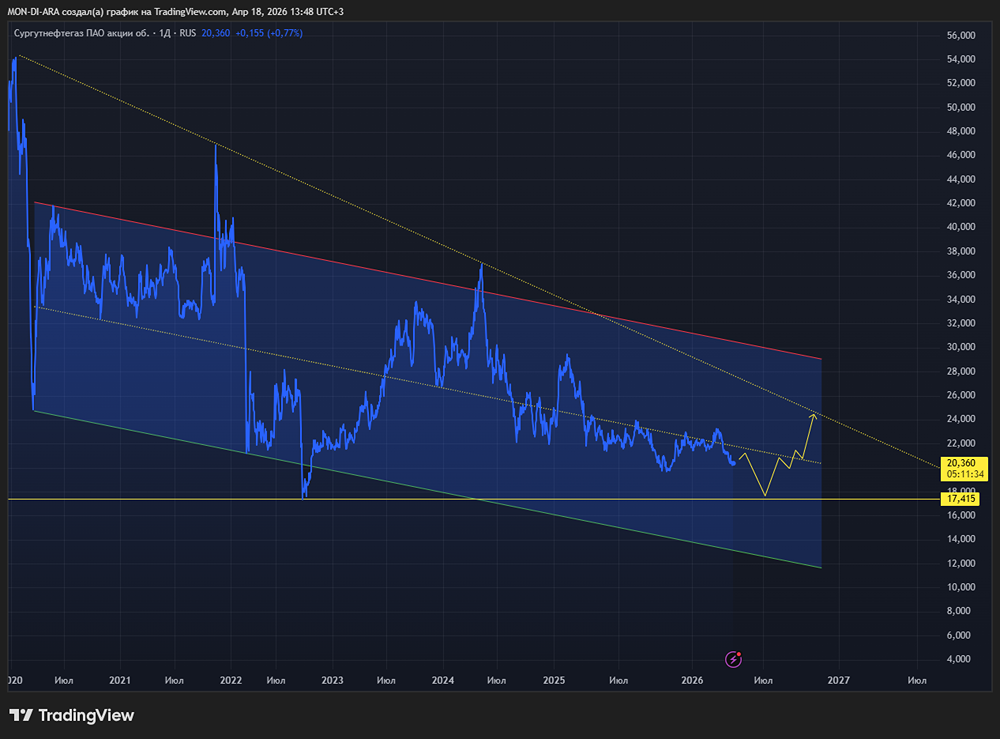Screen dimensions: 1000x739
Task: Click the 14,000 price axis label
Action: 961,539
